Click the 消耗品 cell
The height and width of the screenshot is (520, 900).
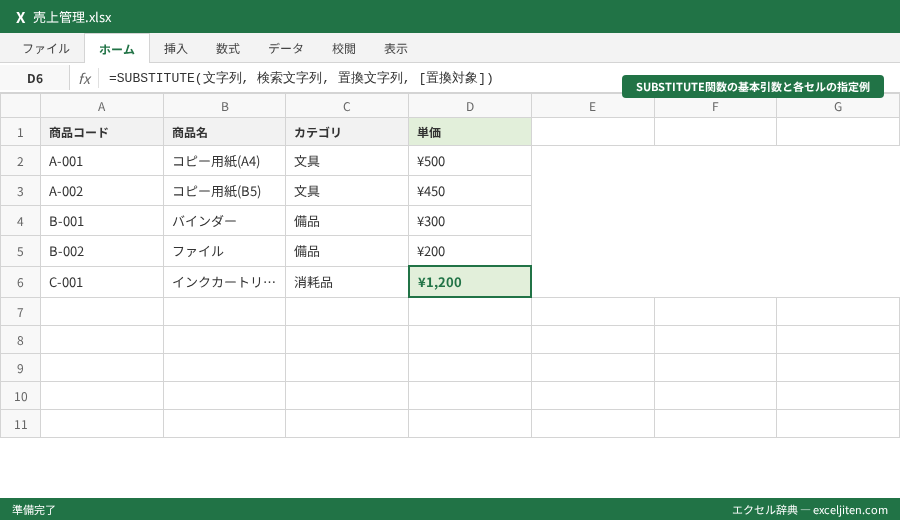click(347, 282)
